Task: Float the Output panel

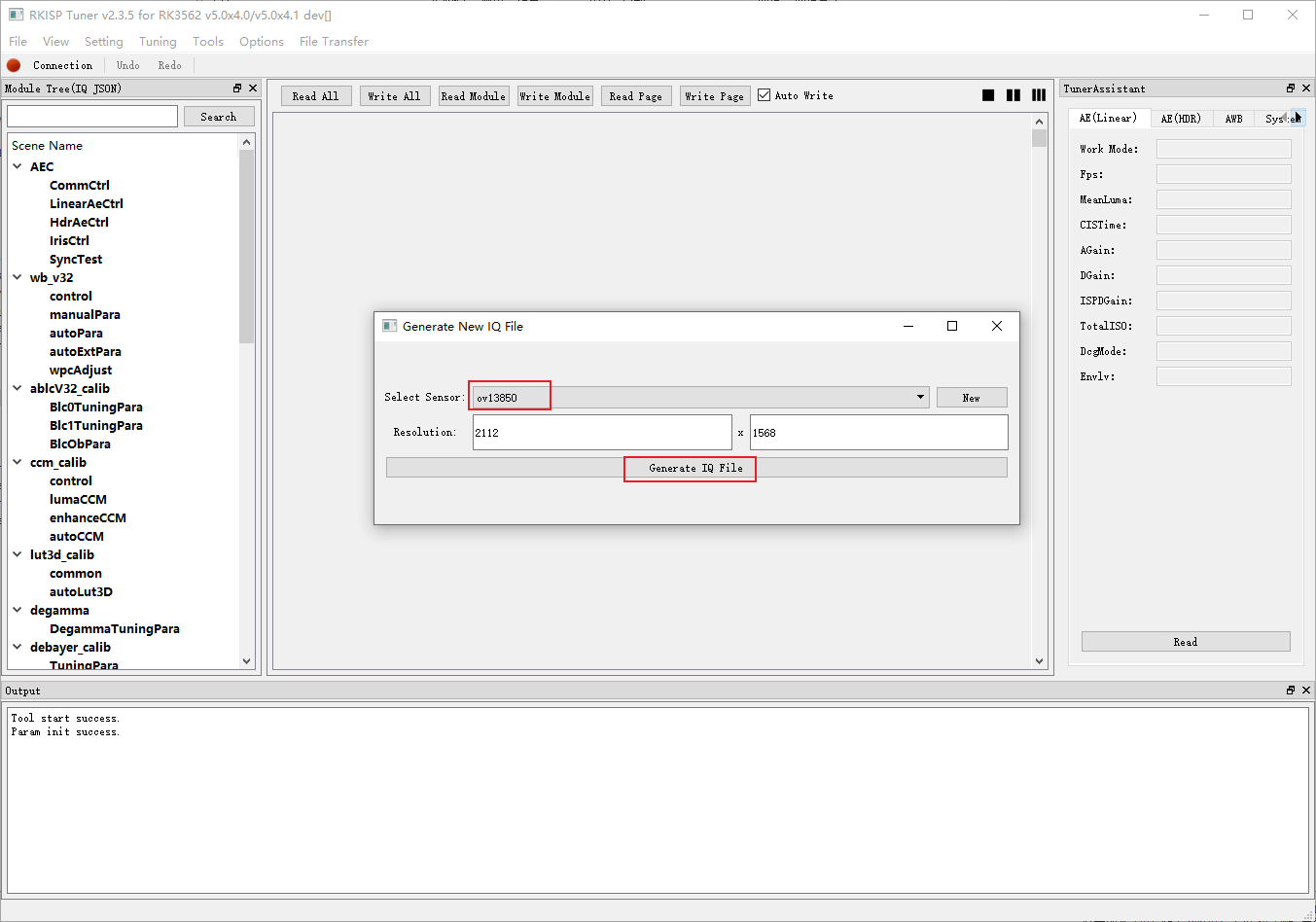Action: pyautogui.click(x=1291, y=691)
